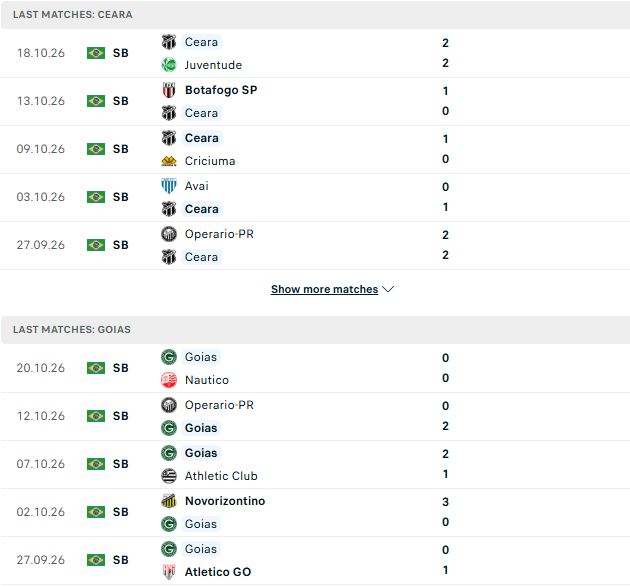The image size is (630, 587).
Task: Click Ceara name in the Operario-PR match
Action: (x=201, y=257)
